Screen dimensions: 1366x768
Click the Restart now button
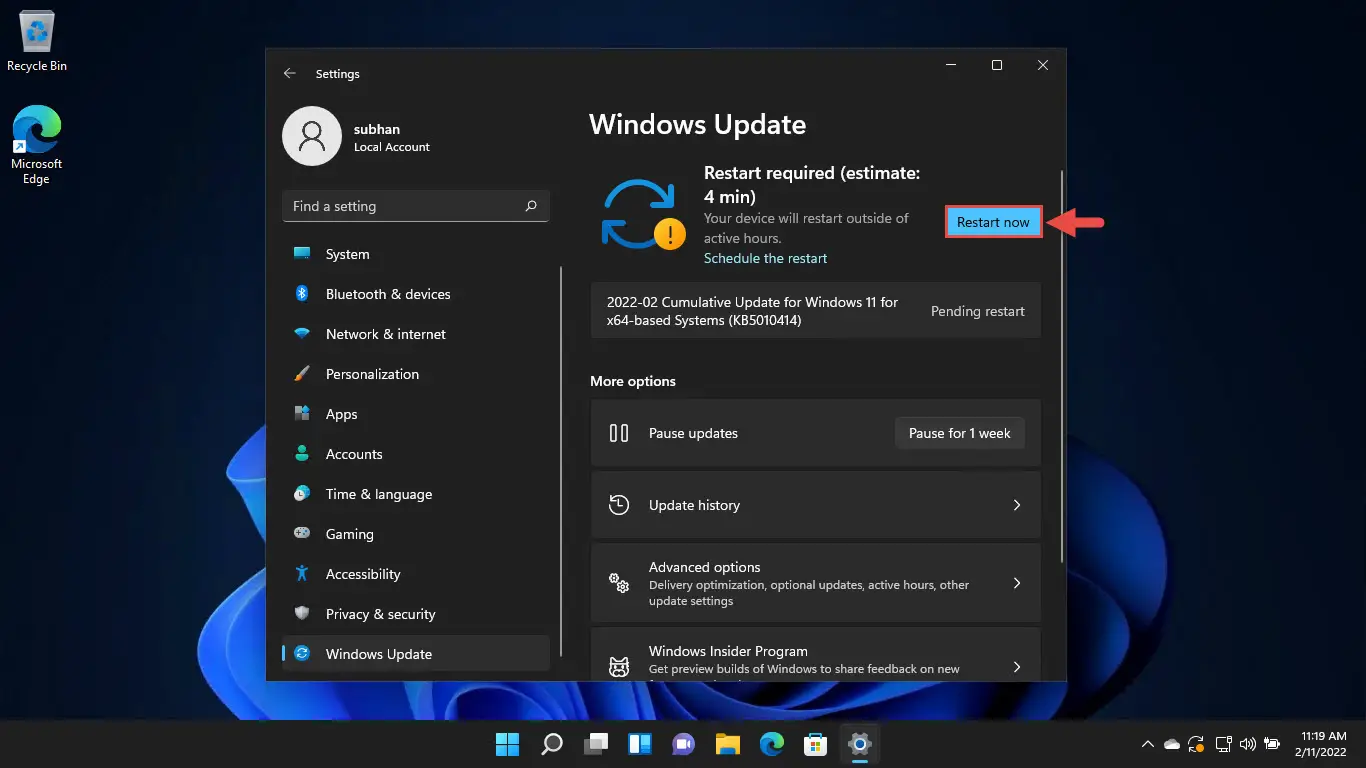click(993, 222)
